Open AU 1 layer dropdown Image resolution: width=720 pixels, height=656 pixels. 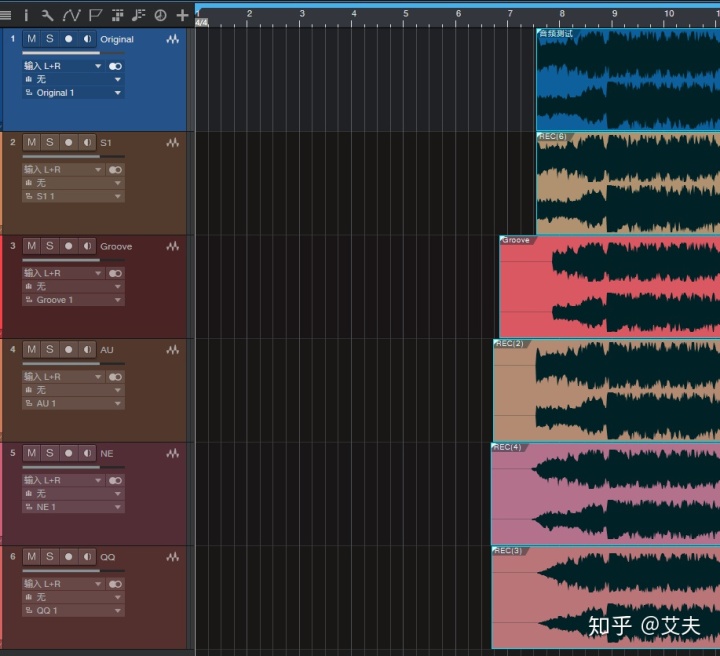(x=73, y=404)
